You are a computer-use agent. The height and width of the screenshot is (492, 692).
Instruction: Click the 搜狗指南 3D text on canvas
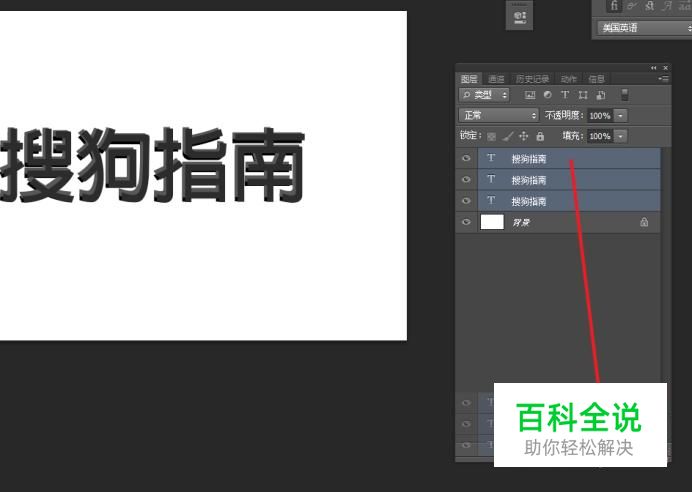[152, 165]
